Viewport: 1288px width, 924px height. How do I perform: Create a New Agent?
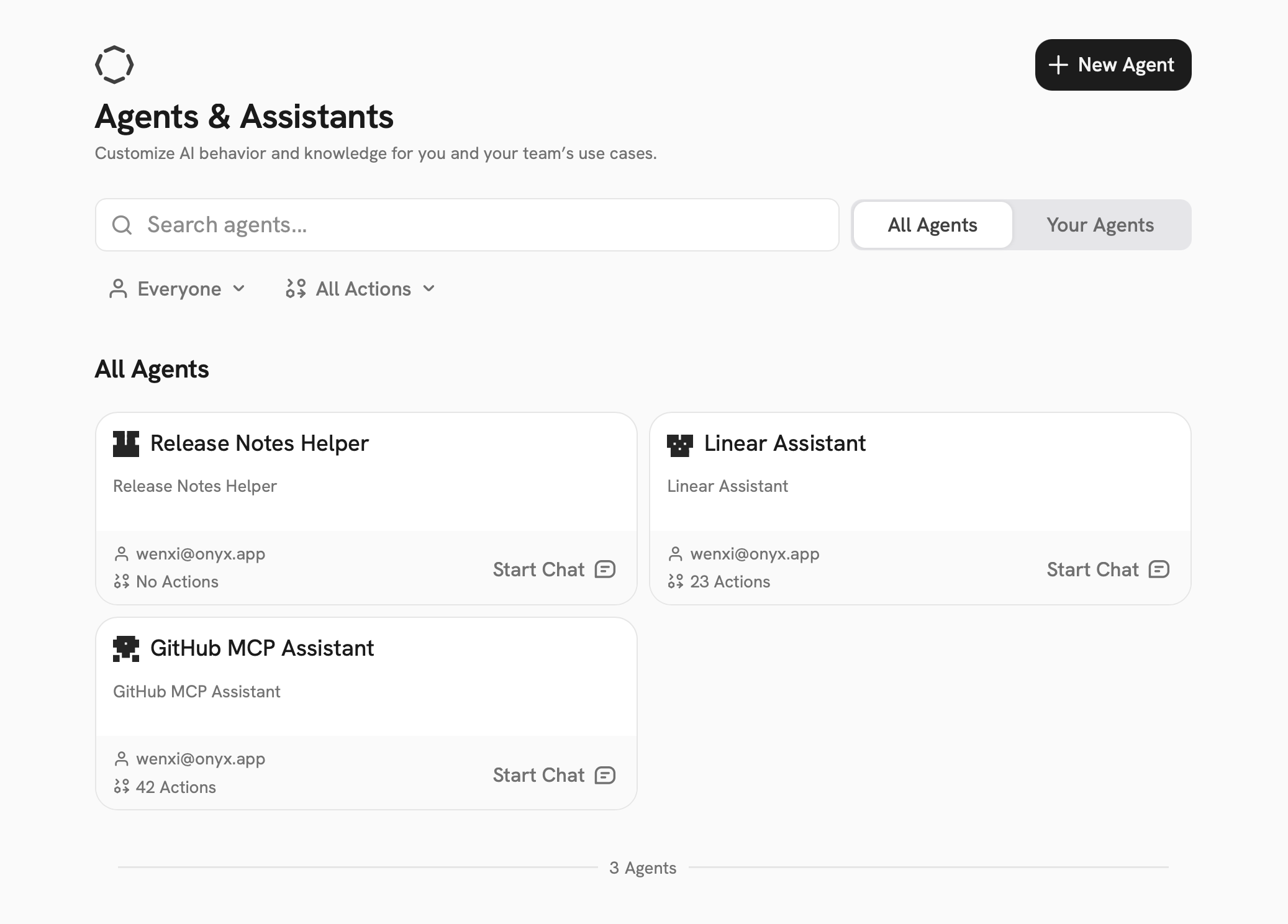coord(1113,65)
